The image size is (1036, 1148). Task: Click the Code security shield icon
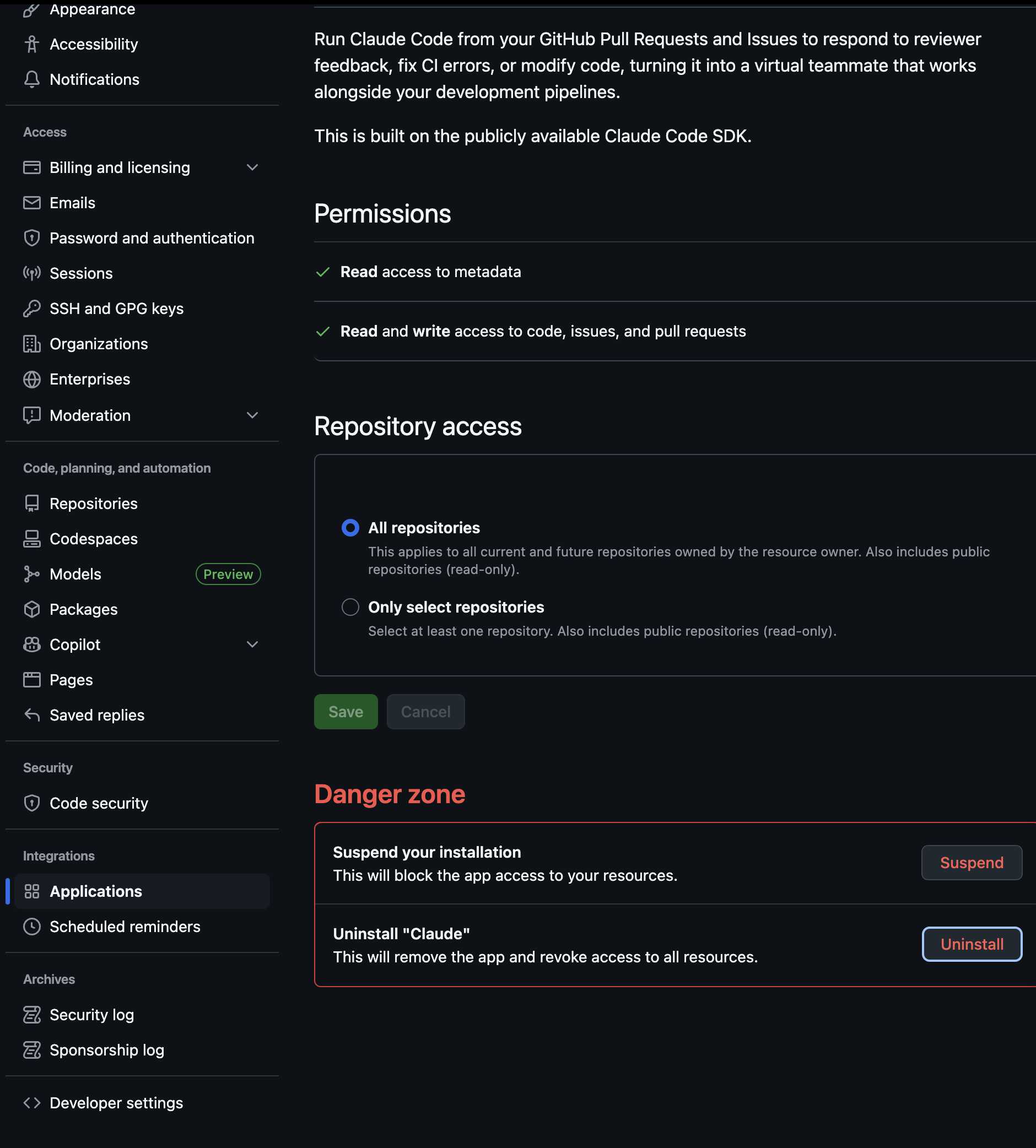point(32,803)
